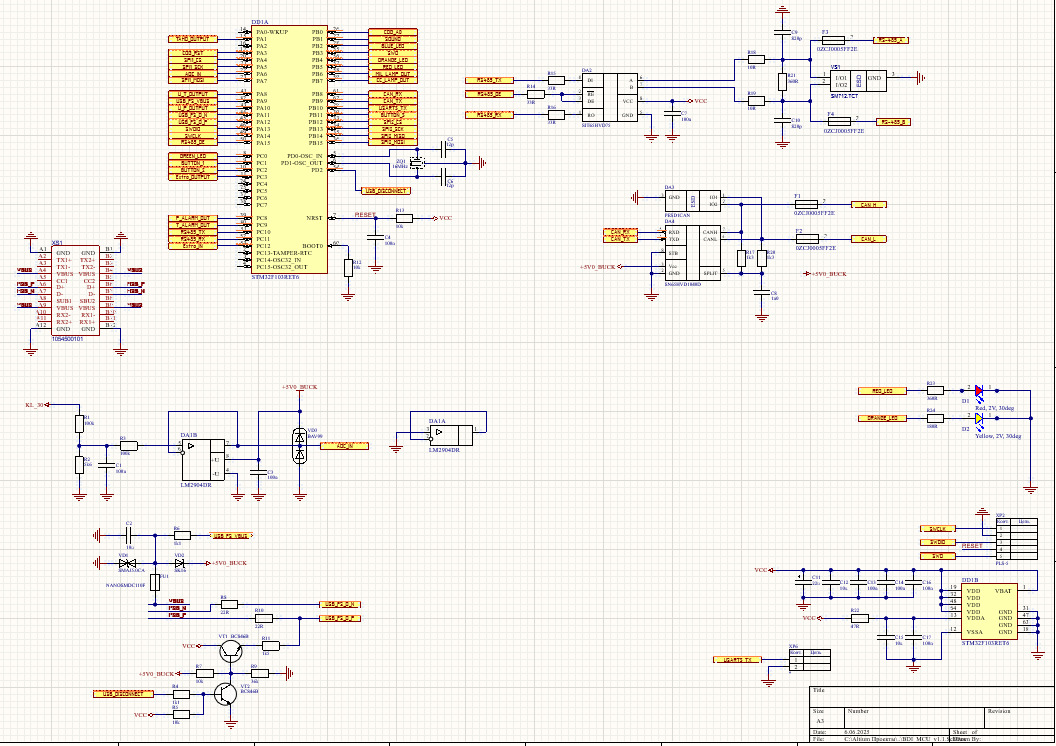The image size is (1056, 746).
Task: Select the DA2 RS-485 transceiver block
Action: 610,98
